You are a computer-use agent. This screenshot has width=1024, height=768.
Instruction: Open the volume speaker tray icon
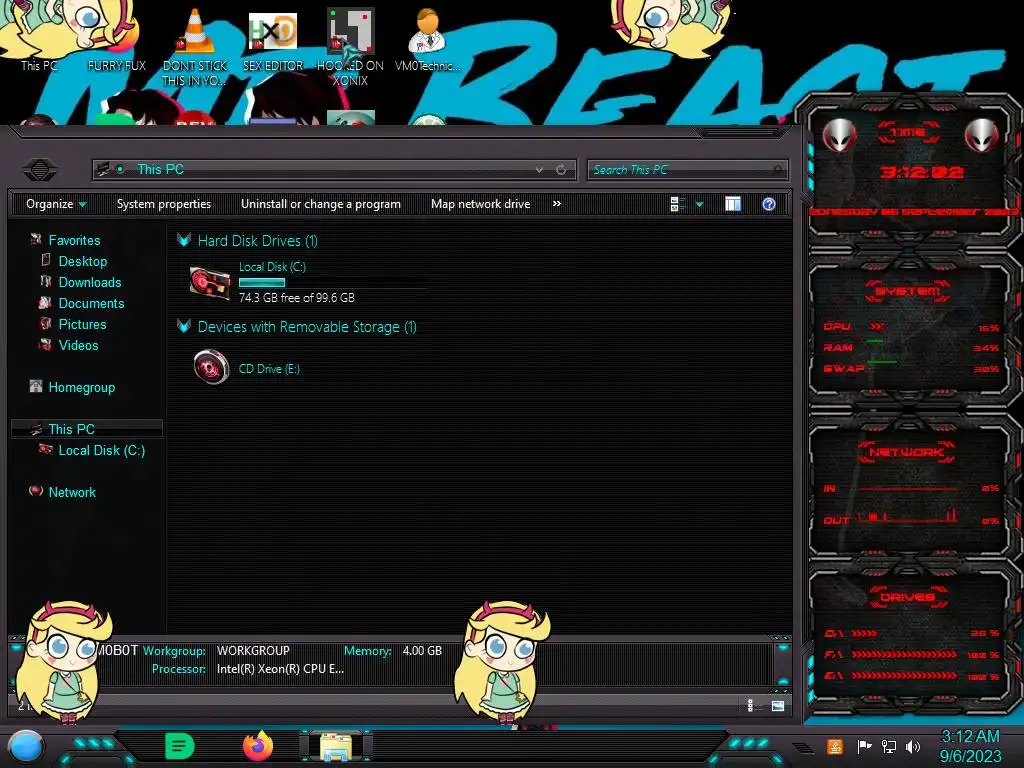(x=913, y=746)
